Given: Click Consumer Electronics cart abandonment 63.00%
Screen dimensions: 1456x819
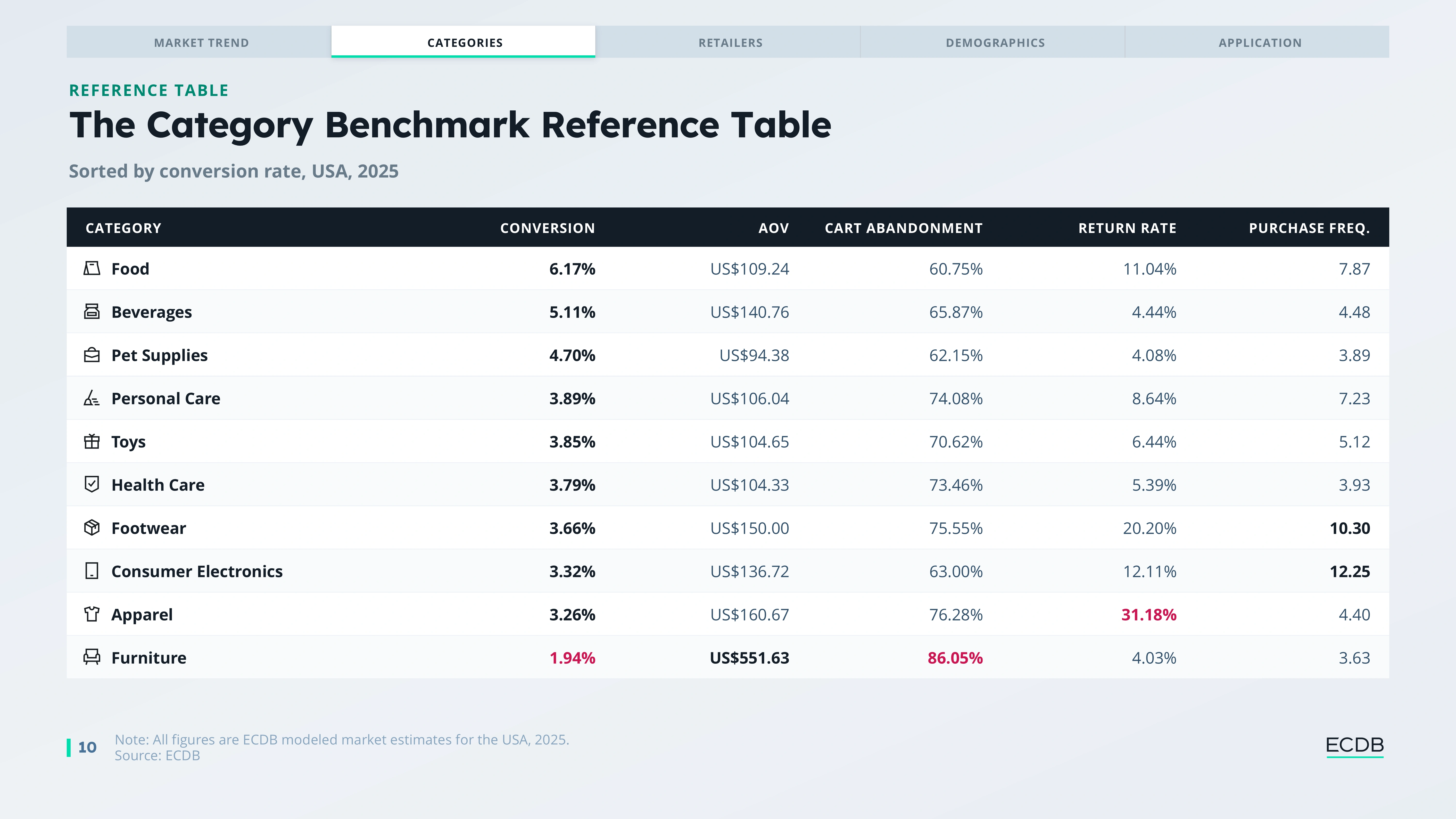Looking at the screenshot, I should click(x=956, y=571).
